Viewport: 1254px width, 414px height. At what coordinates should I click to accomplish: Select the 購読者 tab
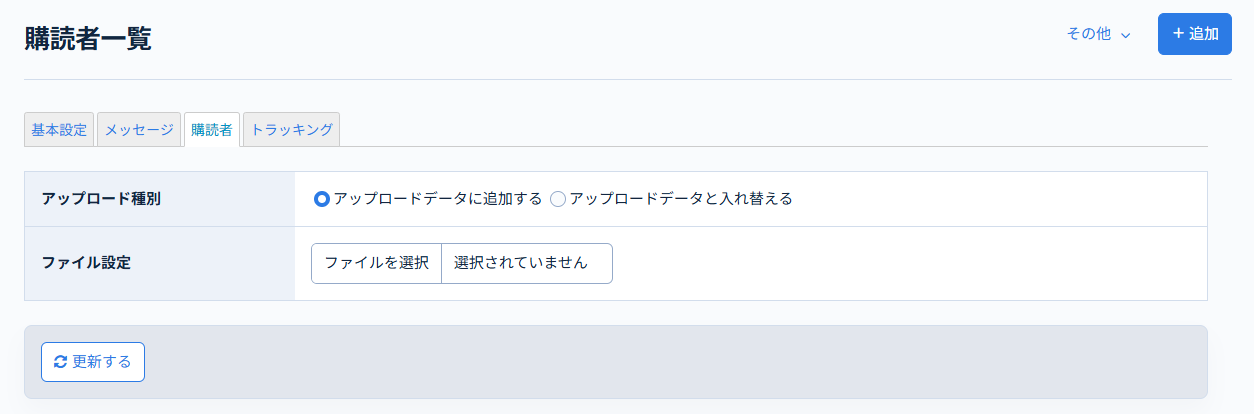(x=212, y=130)
